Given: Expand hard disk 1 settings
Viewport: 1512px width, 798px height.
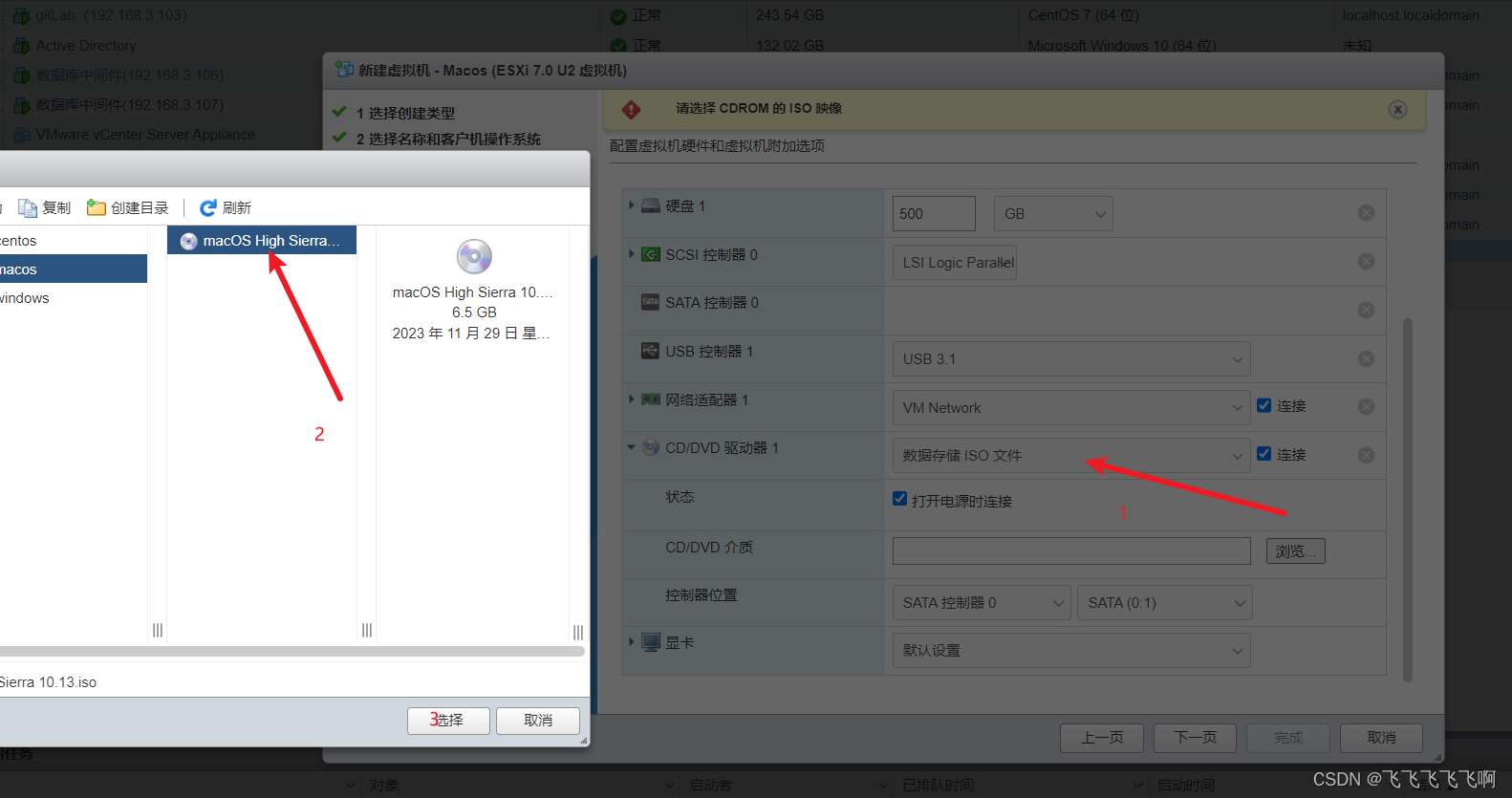Looking at the screenshot, I should coord(632,205).
